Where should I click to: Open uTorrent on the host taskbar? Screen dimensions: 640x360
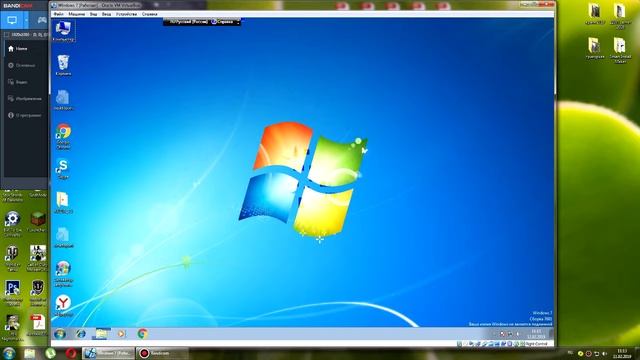(x=50, y=353)
